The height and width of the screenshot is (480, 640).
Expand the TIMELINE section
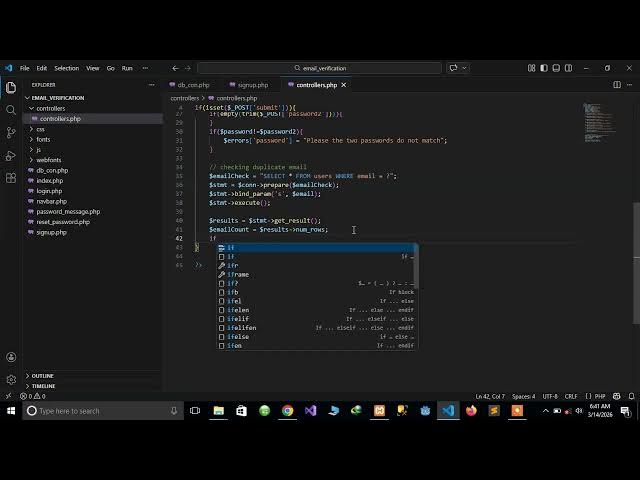(x=43, y=386)
